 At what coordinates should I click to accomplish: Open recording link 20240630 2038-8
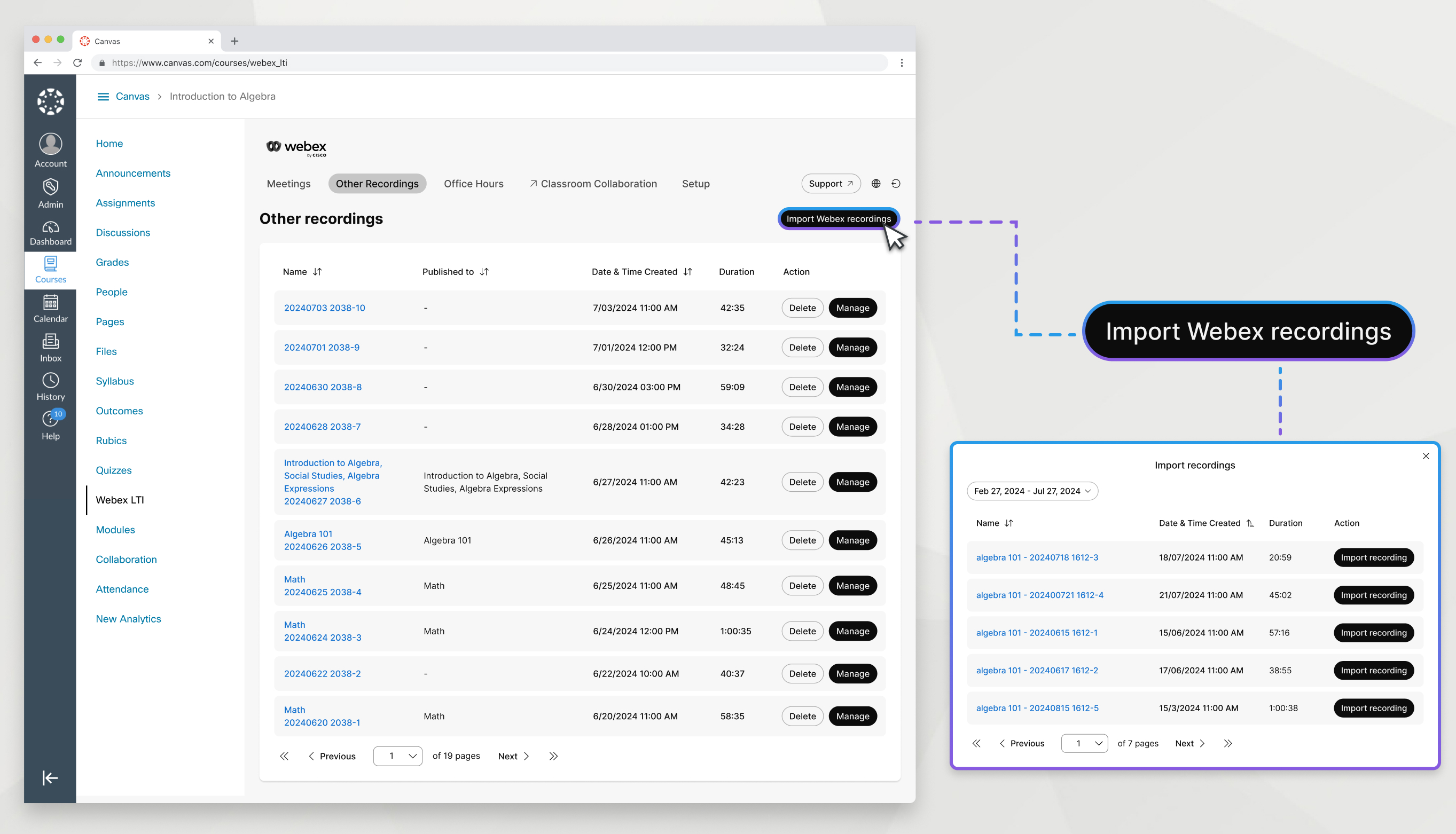[323, 387]
